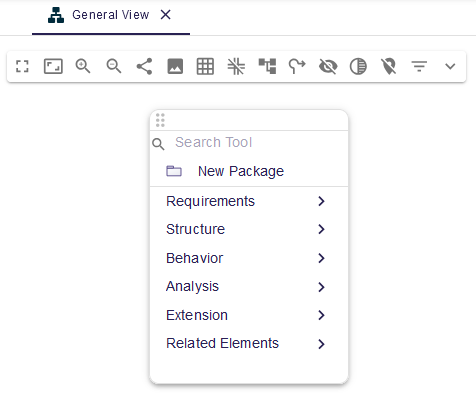
Task: Expand the Structure chevron arrow
Action: [x=321, y=229]
